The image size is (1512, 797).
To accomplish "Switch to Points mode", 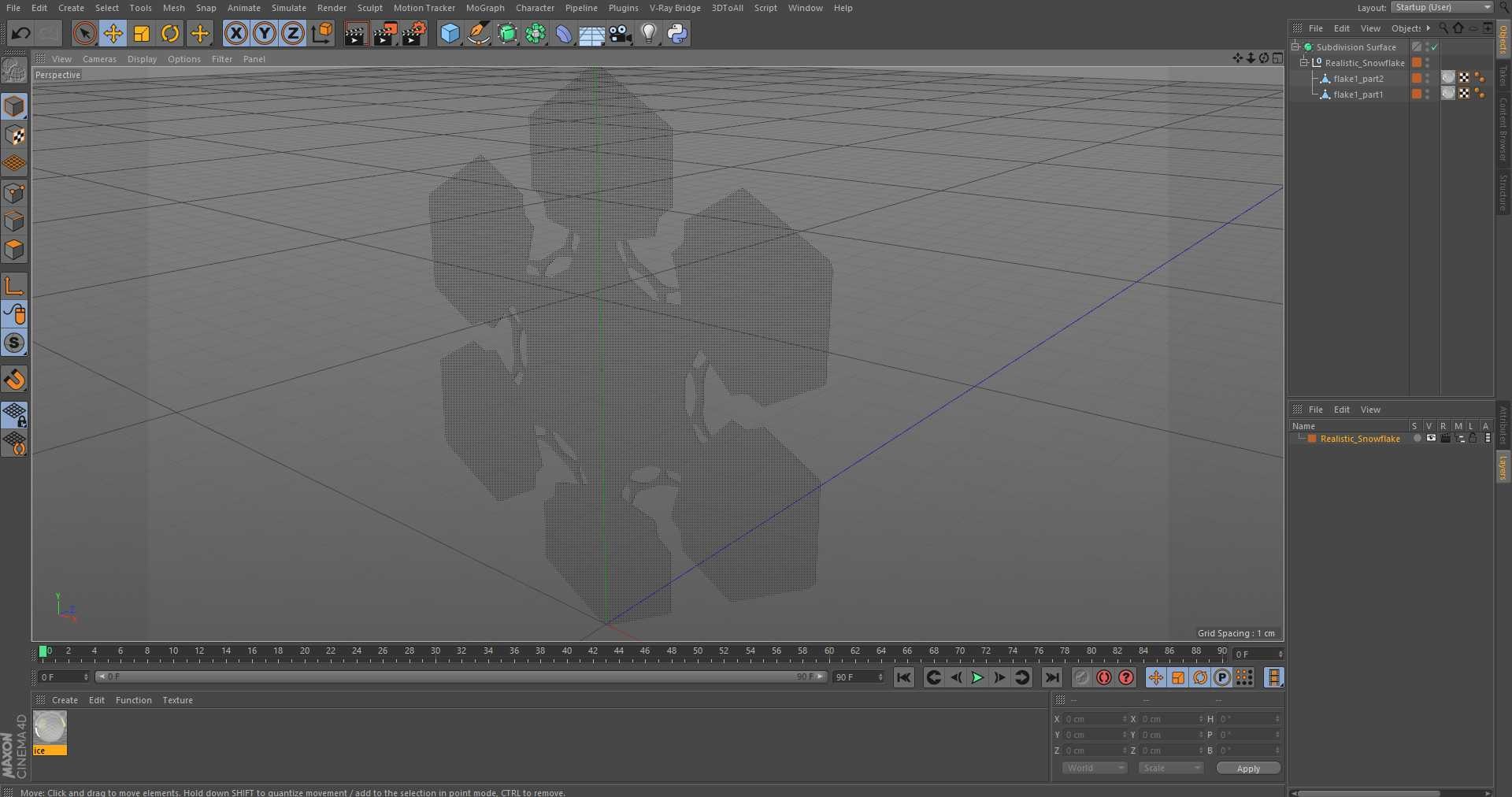I will tap(14, 193).
